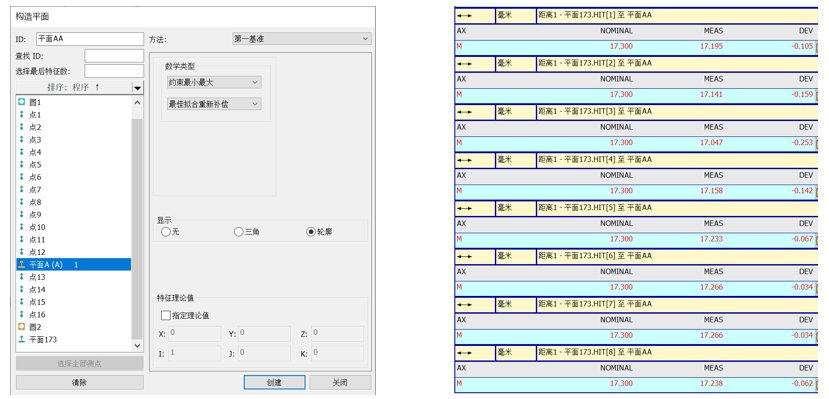Open the 约束最小最大 math type dropdown
This screenshot has height=399, width=829.
[x=214, y=82]
